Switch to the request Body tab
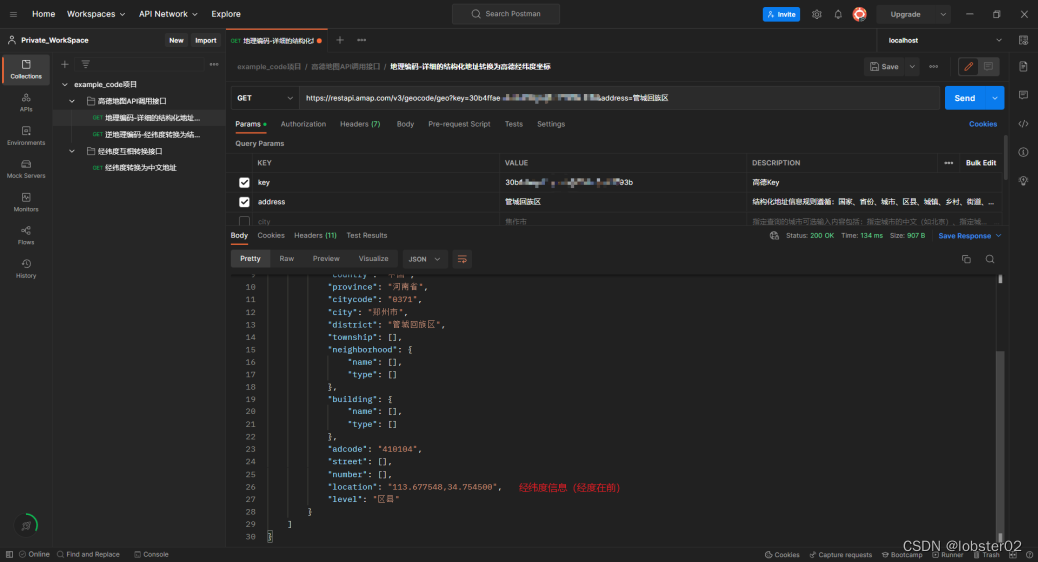This screenshot has height=562, width=1038. point(405,124)
